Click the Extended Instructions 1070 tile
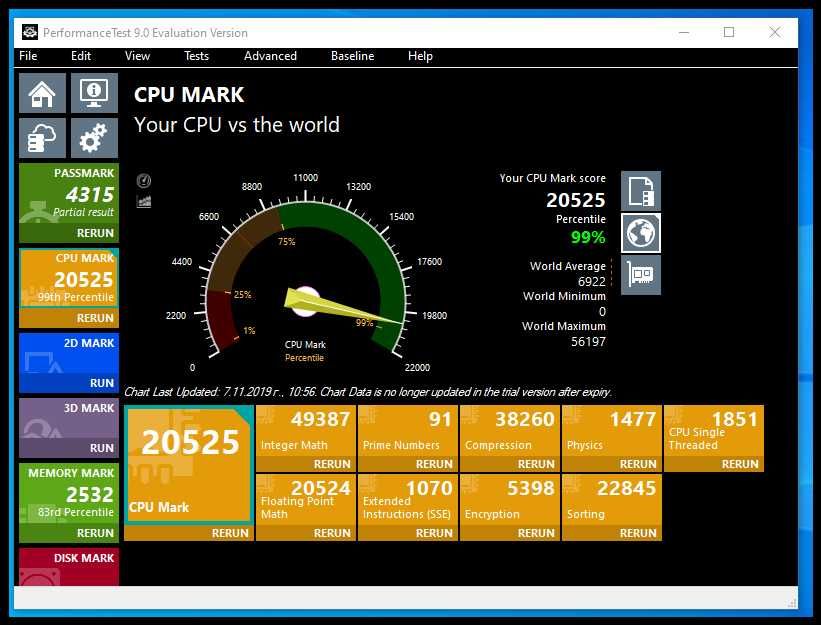Image resolution: width=821 pixels, height=625 pixels. 408,500
